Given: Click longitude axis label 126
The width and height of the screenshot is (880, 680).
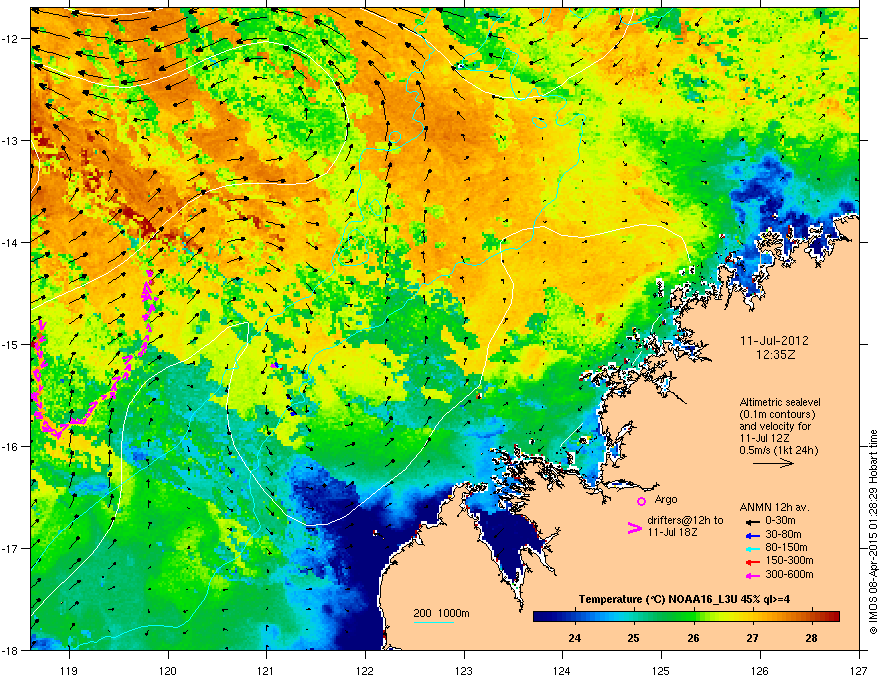Looking at the screenshot, I should coord(760,670).
